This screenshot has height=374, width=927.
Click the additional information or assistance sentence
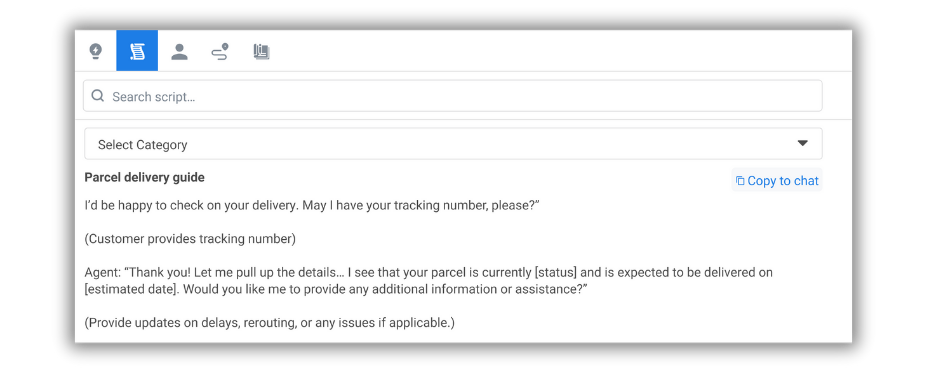[378, 290]
